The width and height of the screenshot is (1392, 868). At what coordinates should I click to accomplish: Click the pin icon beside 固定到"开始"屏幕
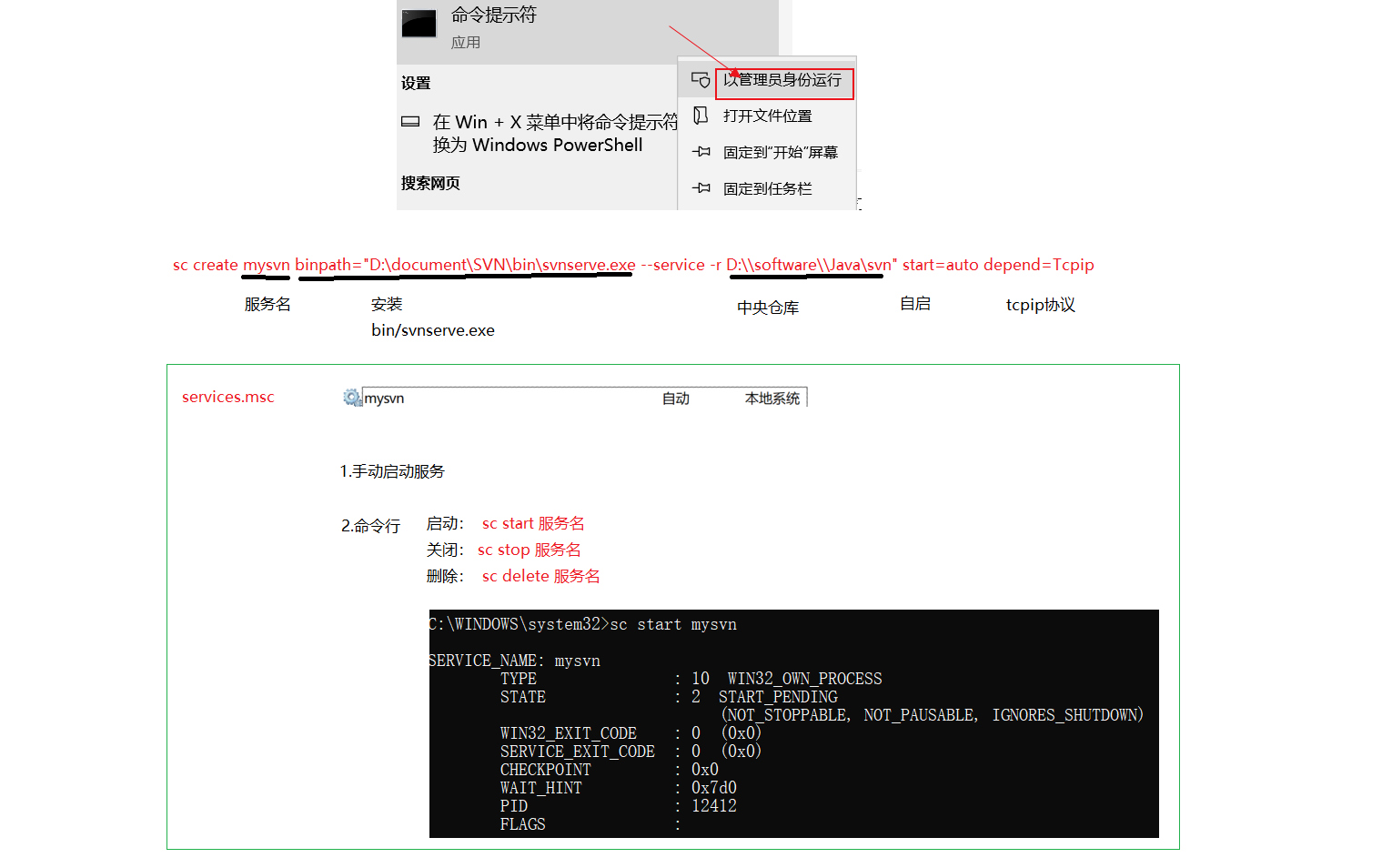(701, 152)
